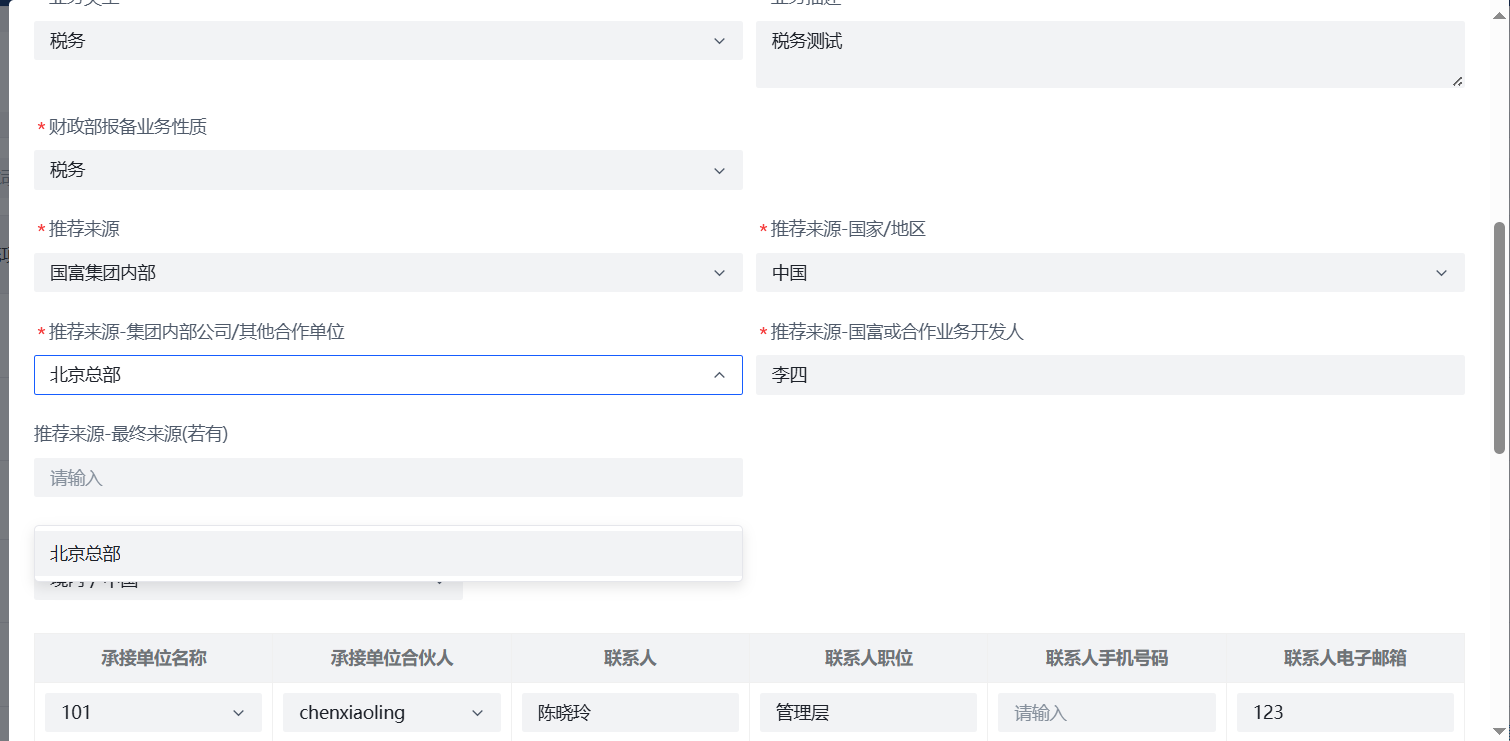Click the 李四 business developer field
The width and height of the screenshot is (1510, 741).
(x=1109, y=375)
